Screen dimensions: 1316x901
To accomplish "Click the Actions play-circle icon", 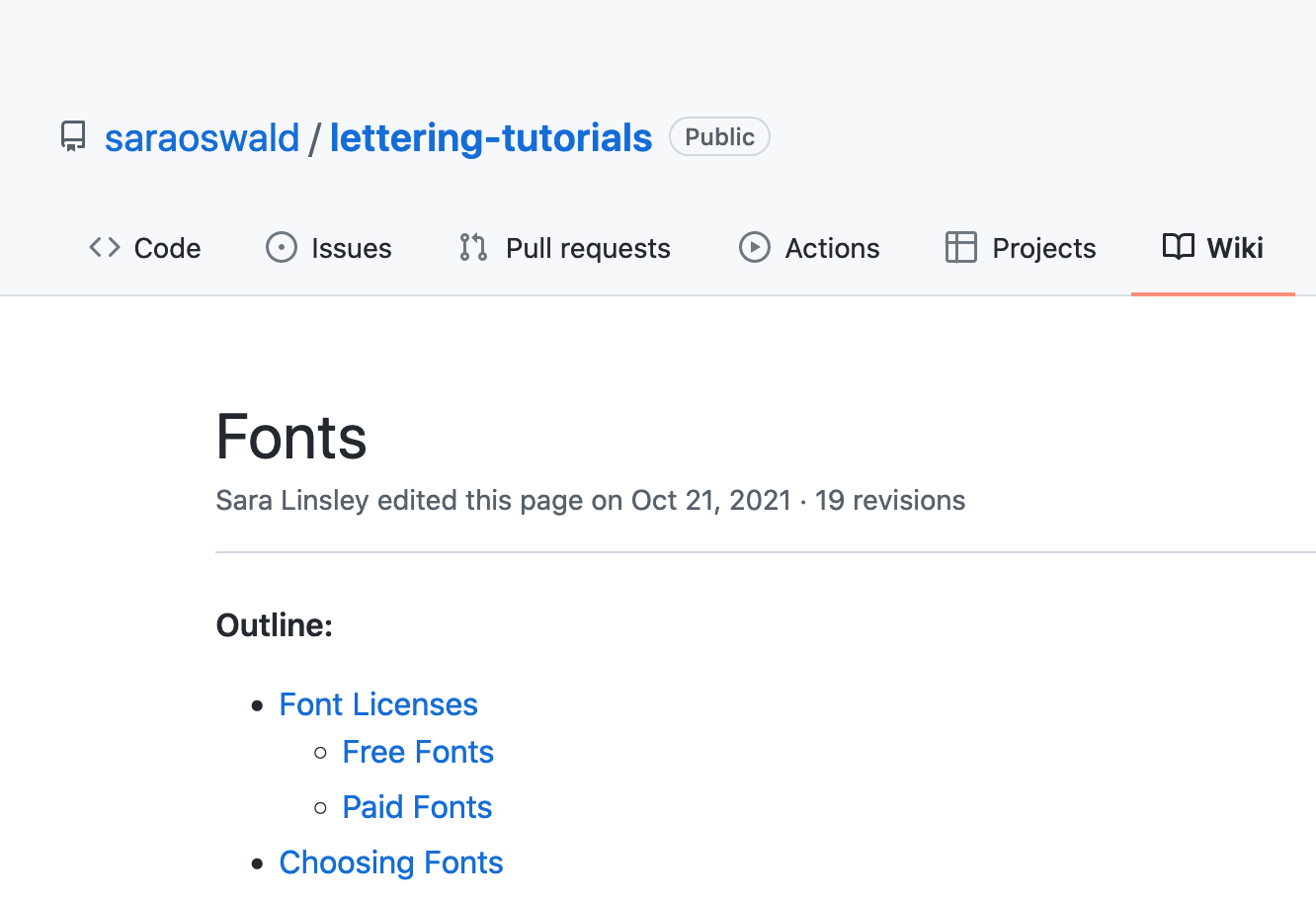I will point(755,247).
